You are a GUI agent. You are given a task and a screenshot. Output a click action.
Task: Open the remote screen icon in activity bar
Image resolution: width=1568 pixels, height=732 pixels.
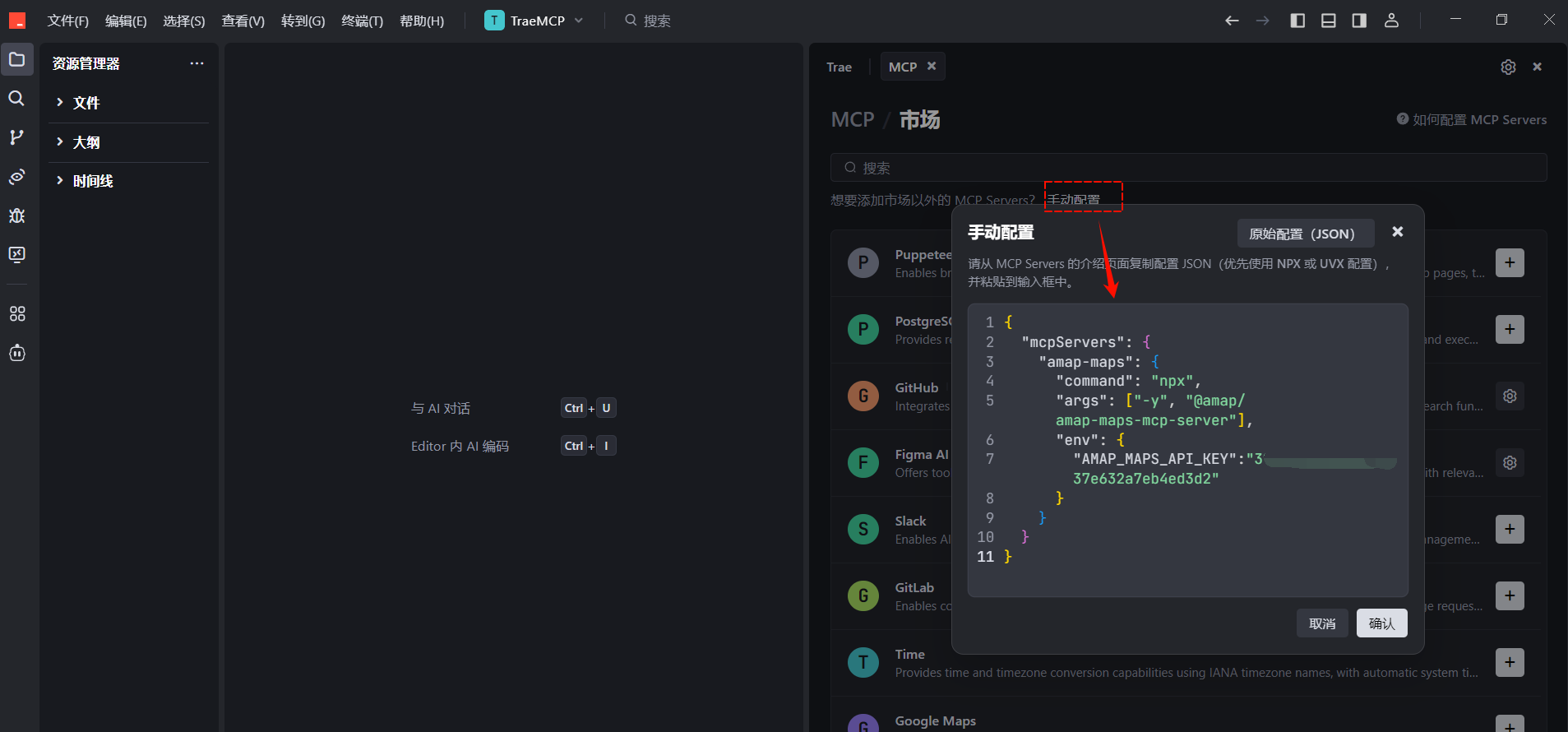pos(16,254)
